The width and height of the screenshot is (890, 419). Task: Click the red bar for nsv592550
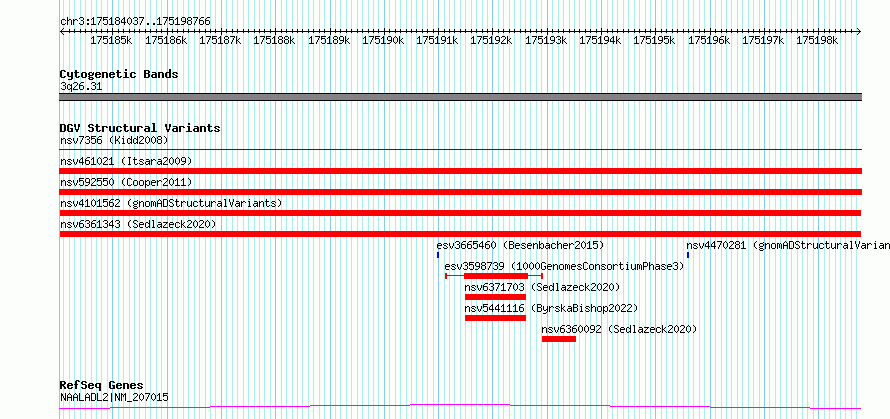[x=460, y=192]
